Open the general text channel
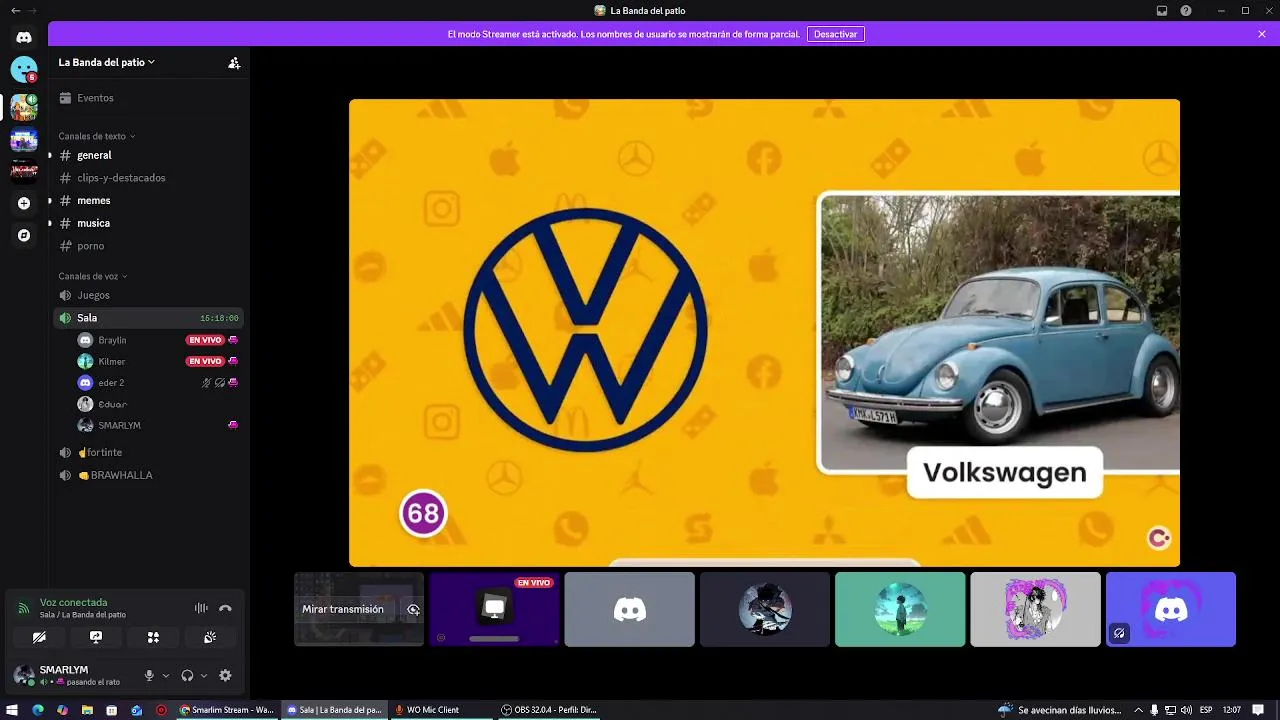 click(x=148, y=155)
